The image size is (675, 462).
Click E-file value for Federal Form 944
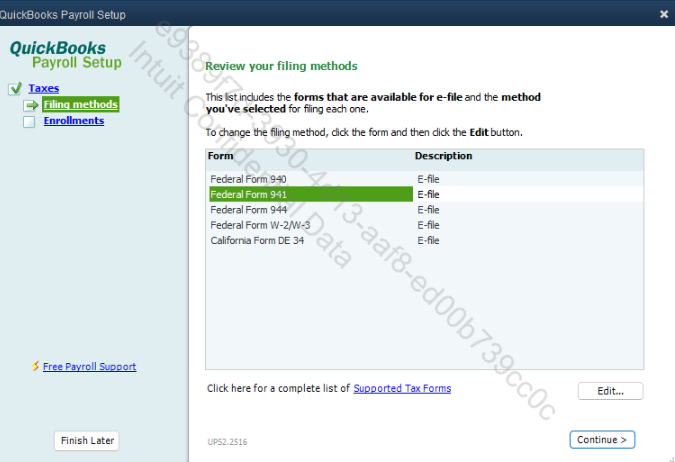(428, 210)
